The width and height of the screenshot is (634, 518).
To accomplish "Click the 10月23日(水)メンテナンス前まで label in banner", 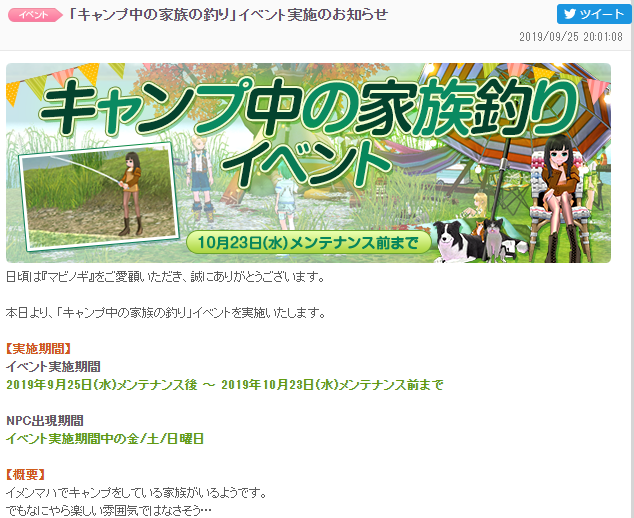I will coord(309,243).
